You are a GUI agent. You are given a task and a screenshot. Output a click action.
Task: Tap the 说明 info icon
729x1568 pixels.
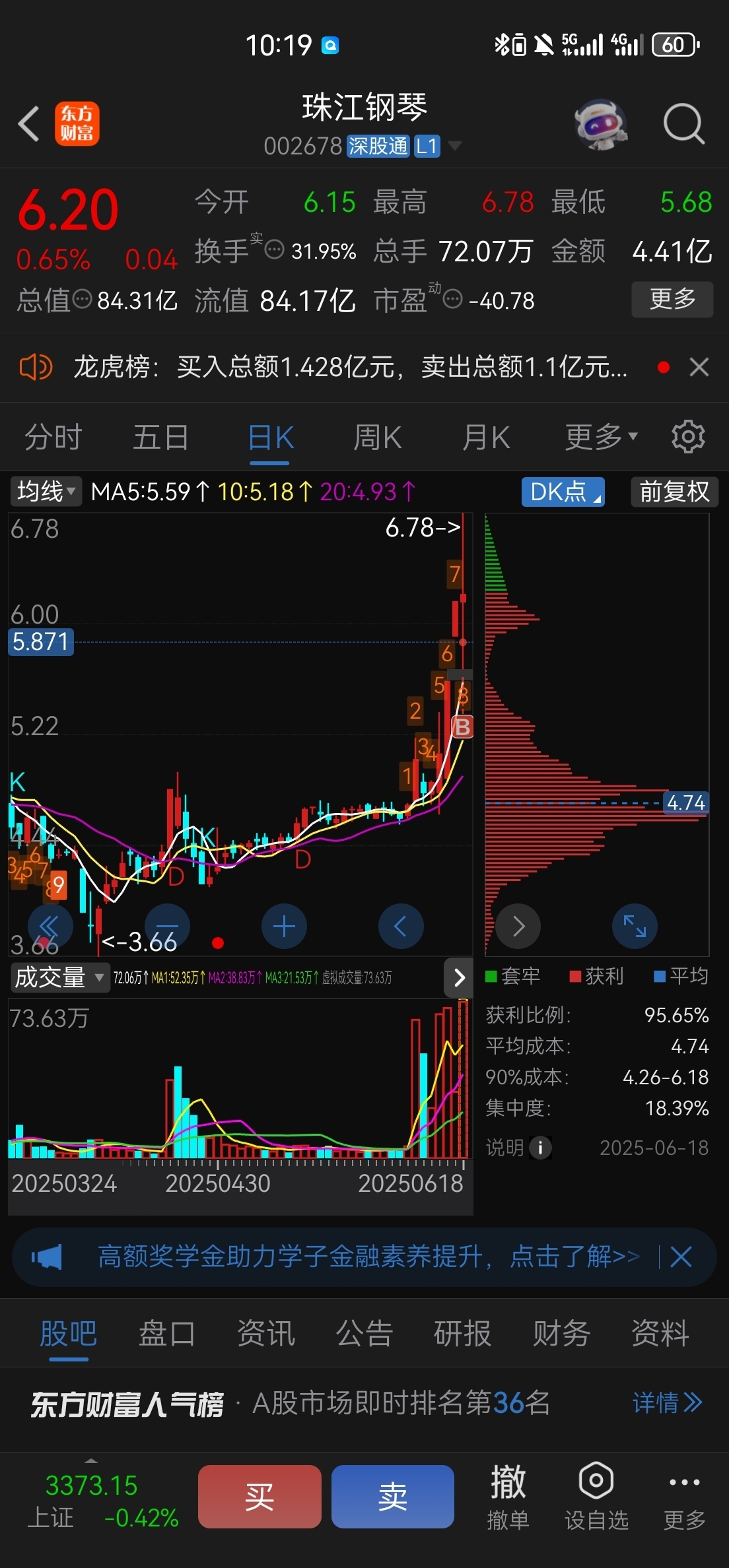click(x=540, y=1148)
